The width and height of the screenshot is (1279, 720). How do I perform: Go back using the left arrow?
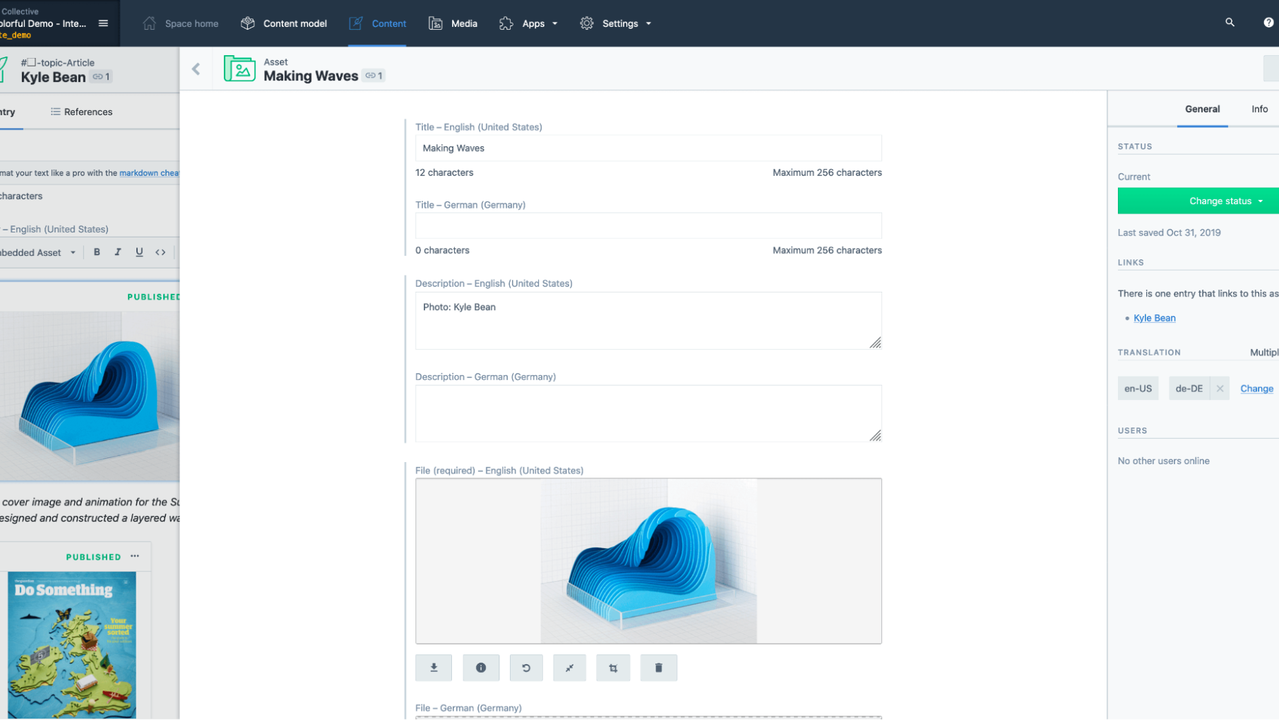196,69
